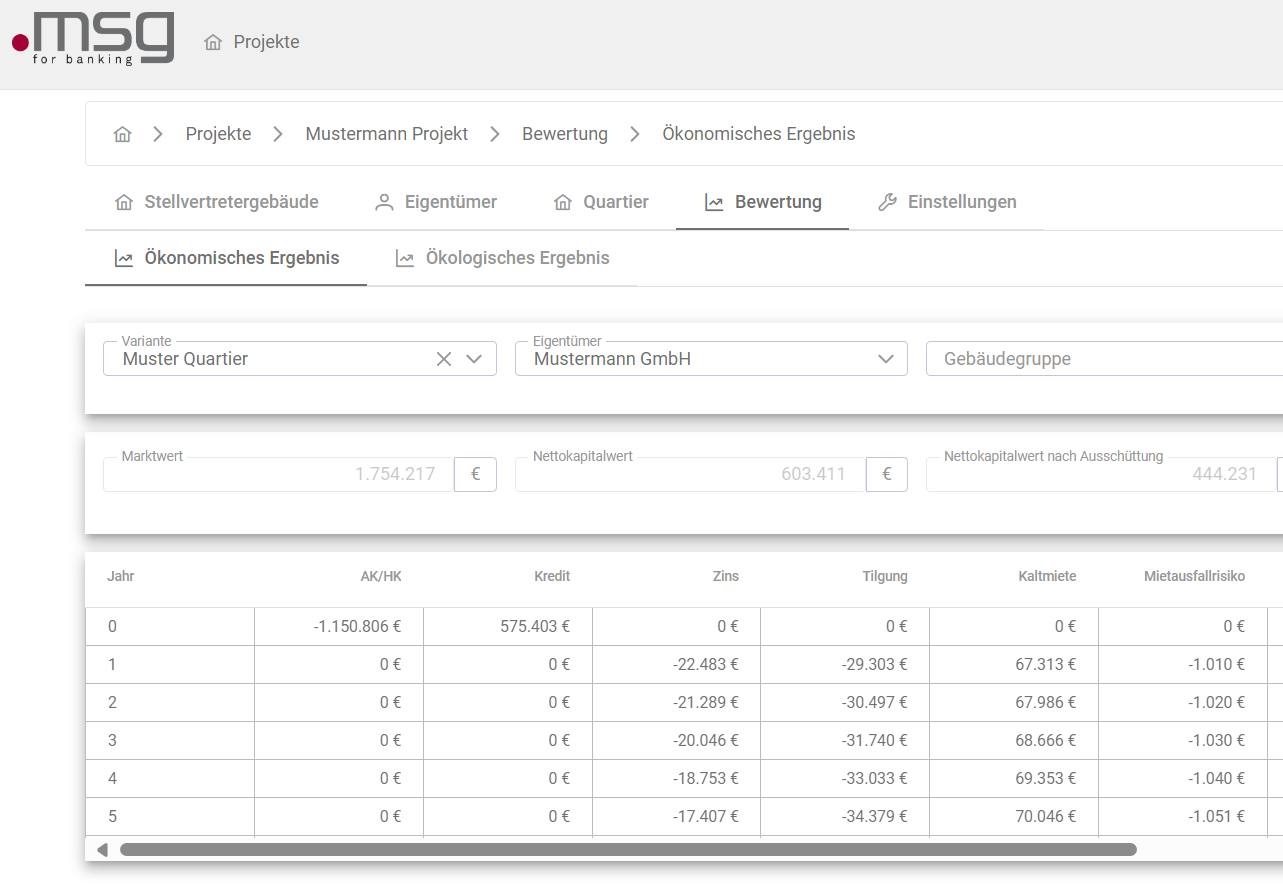Click the Euro icon next to Nettokapitalwert
Viewport: 1283px width, 888px height.
(x=886, y=474)
